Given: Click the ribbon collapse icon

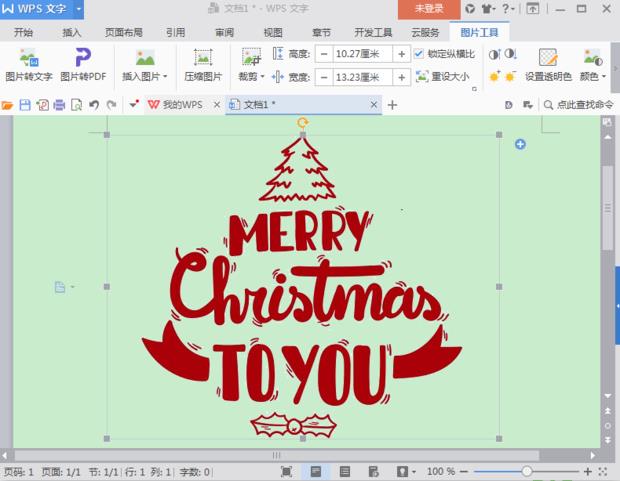Looking at the screenshot, I should (533, 8).
